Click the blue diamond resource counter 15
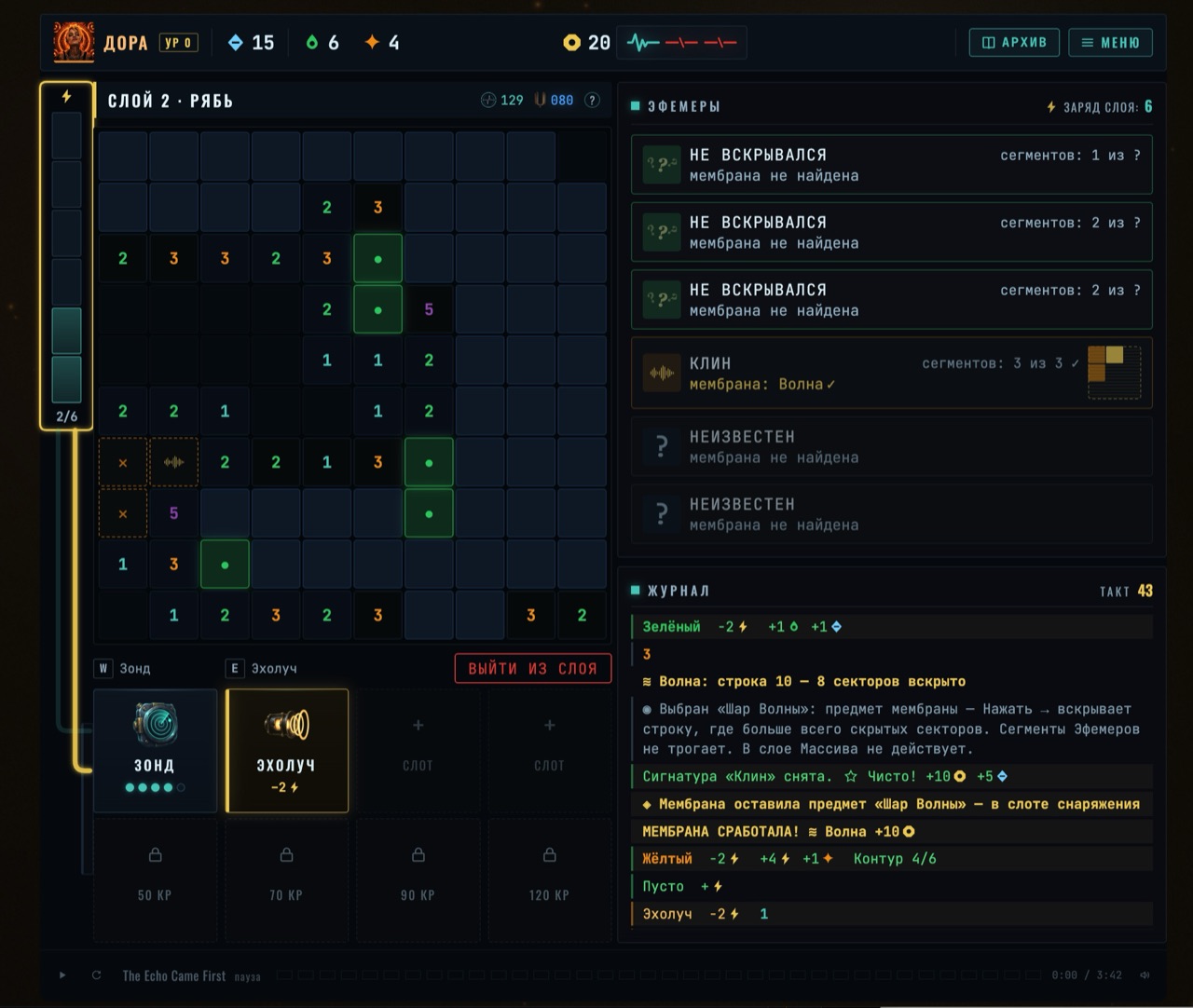This screenshot has width=1193, height=1008. coord(252,43)
